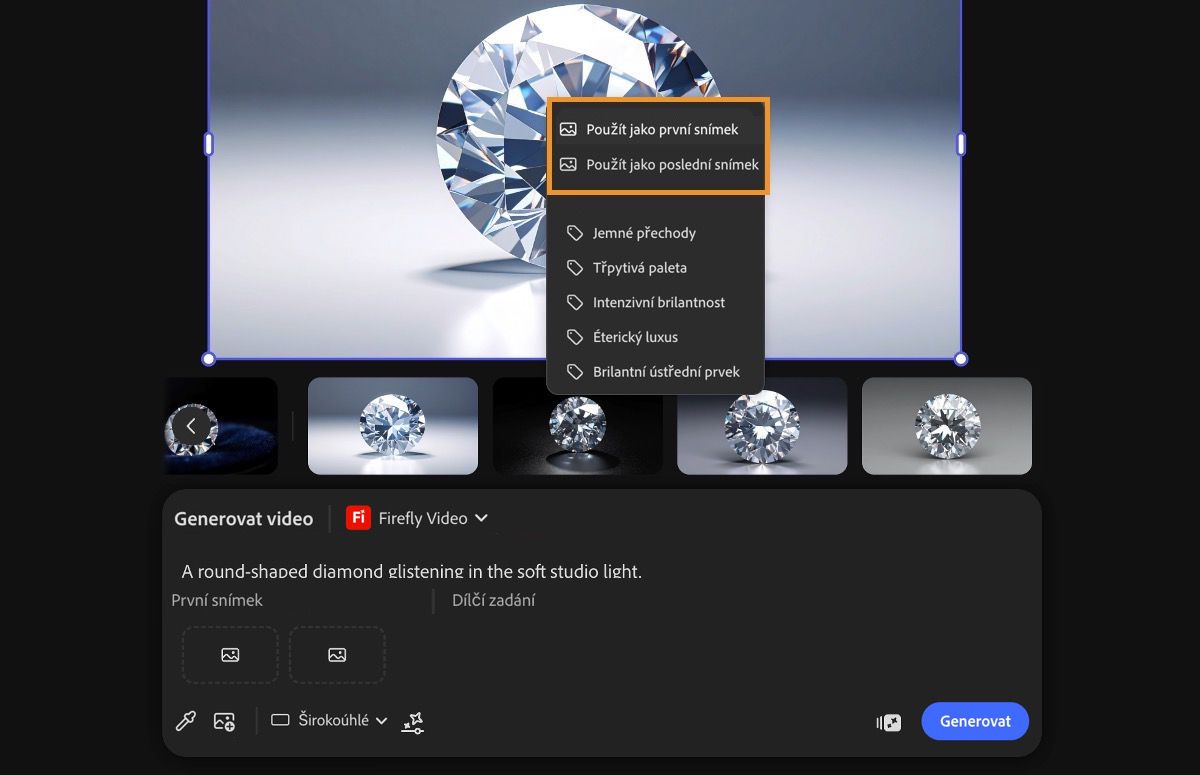Viewport: 1200px width, 775px height.
Task: Open the Firefly Video model icon
Action: (357, 518)
